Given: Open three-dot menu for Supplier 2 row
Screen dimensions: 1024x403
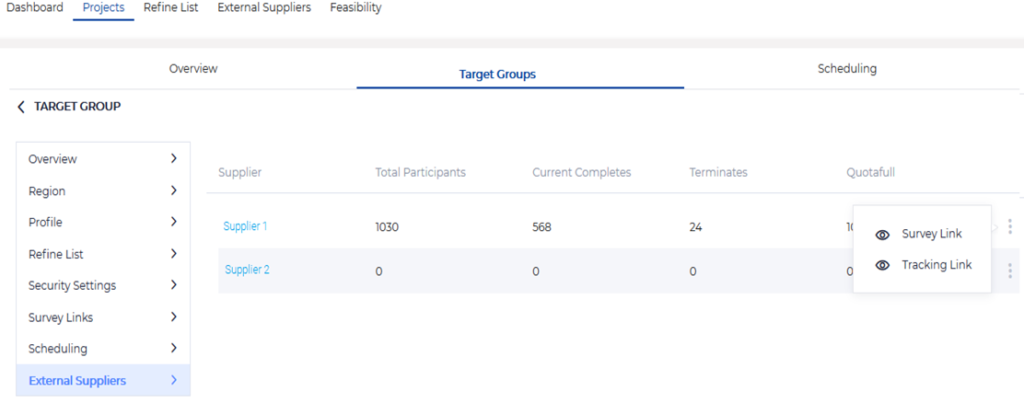Looking at the screenshot, I should (1010, 270).
